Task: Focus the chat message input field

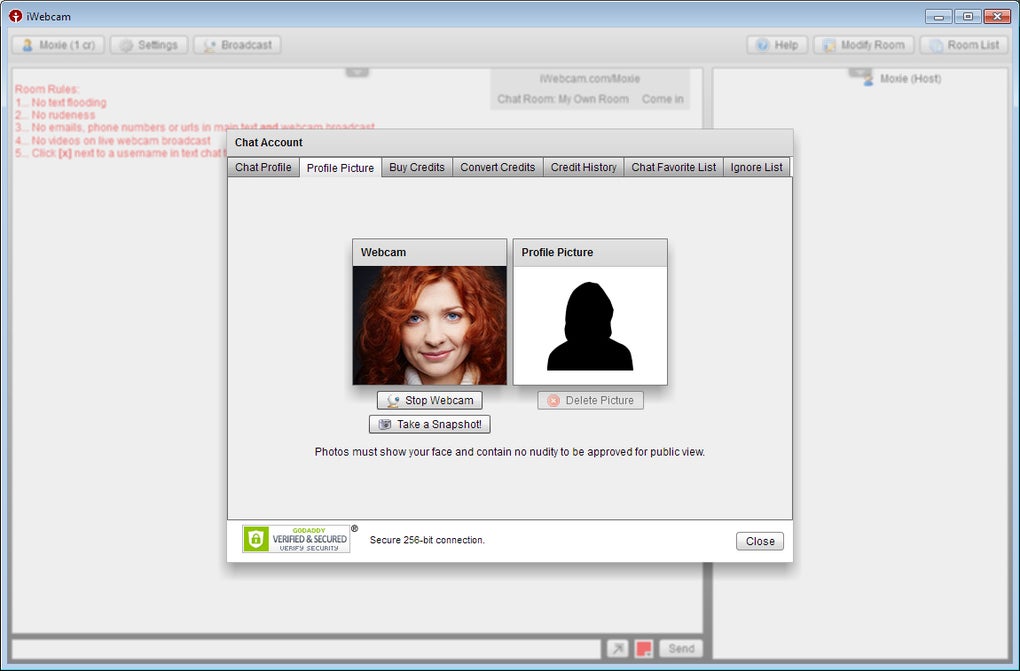Action: pos(306,649)
